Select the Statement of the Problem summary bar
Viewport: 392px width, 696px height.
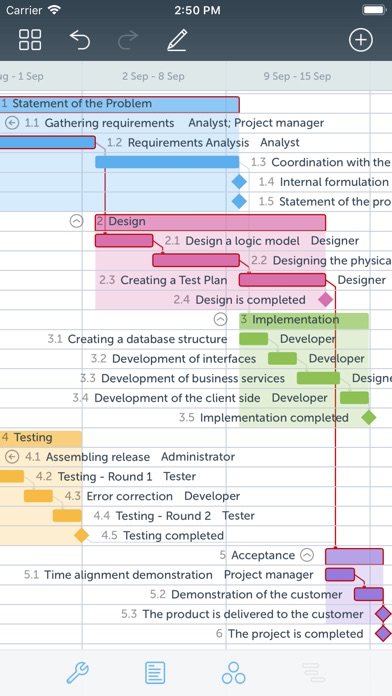119,104
